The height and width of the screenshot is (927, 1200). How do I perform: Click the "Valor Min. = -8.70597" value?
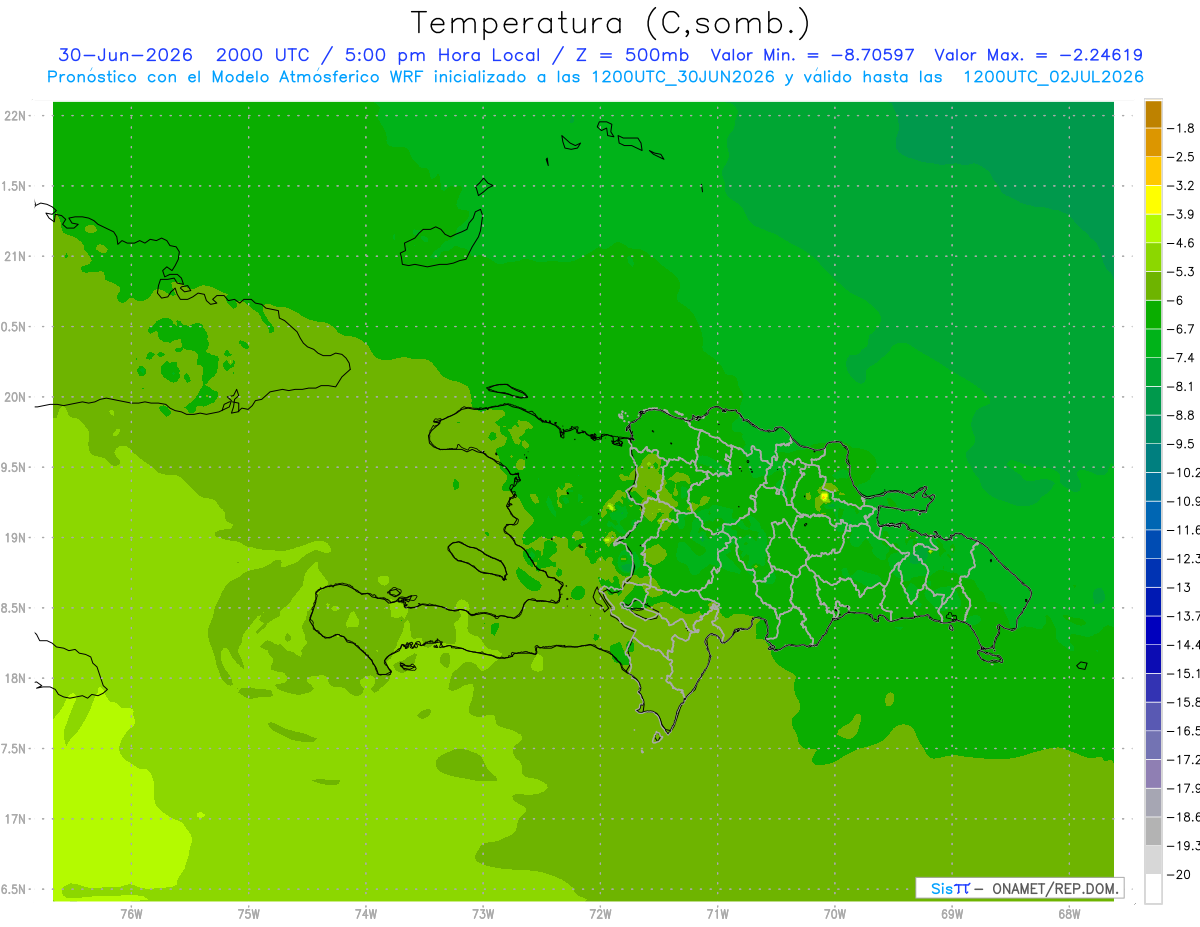[x=812, y=55]
